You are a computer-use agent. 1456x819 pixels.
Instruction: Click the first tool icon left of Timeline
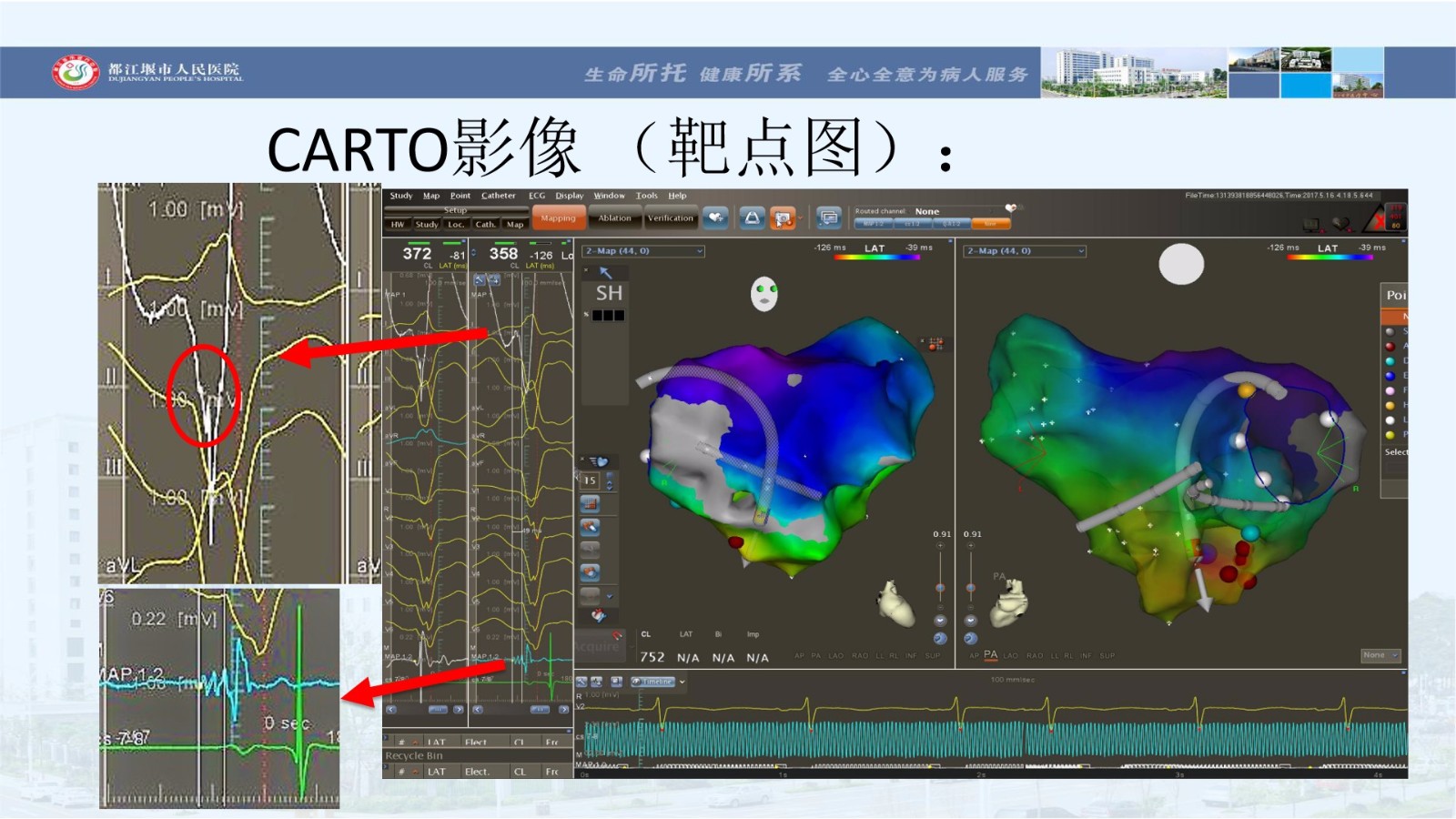[582, 682]
